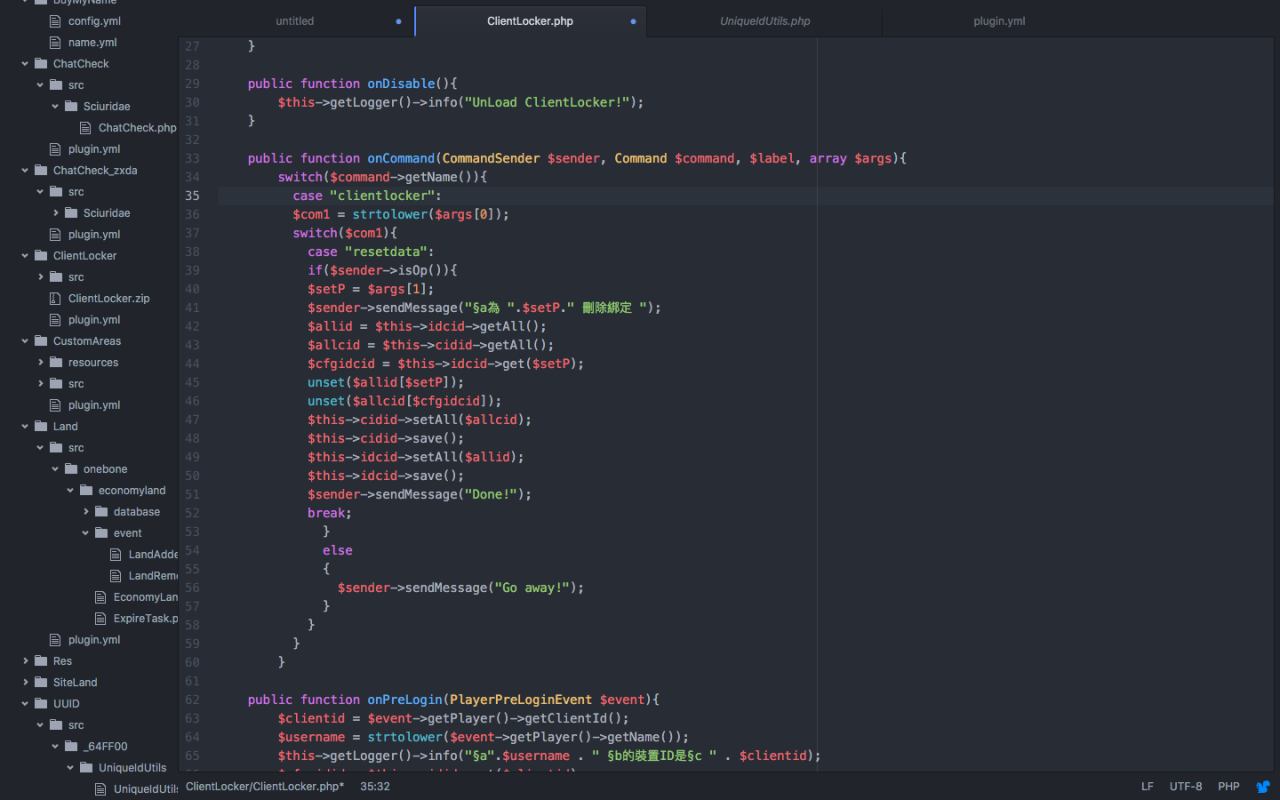The image size is (1280, 800).
Task: Open the UTF-8 encoding selector
Action: point(1186,787)
